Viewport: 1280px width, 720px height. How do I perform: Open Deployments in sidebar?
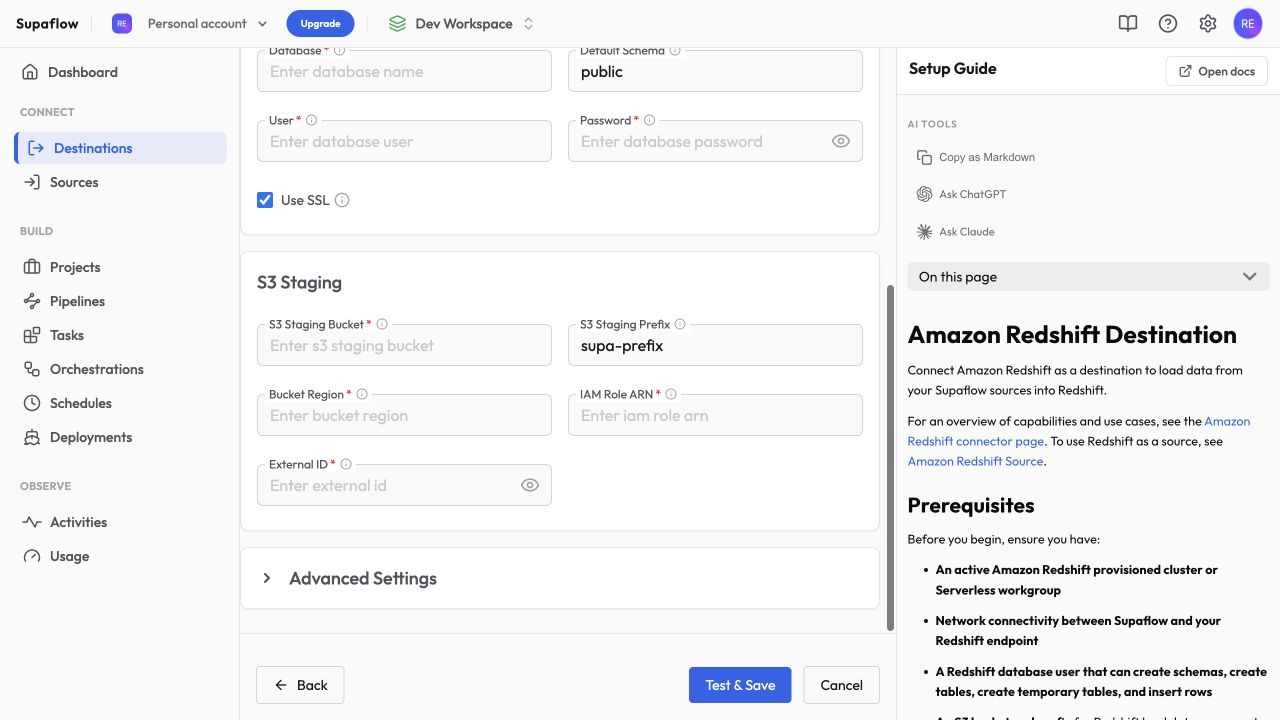120,437
